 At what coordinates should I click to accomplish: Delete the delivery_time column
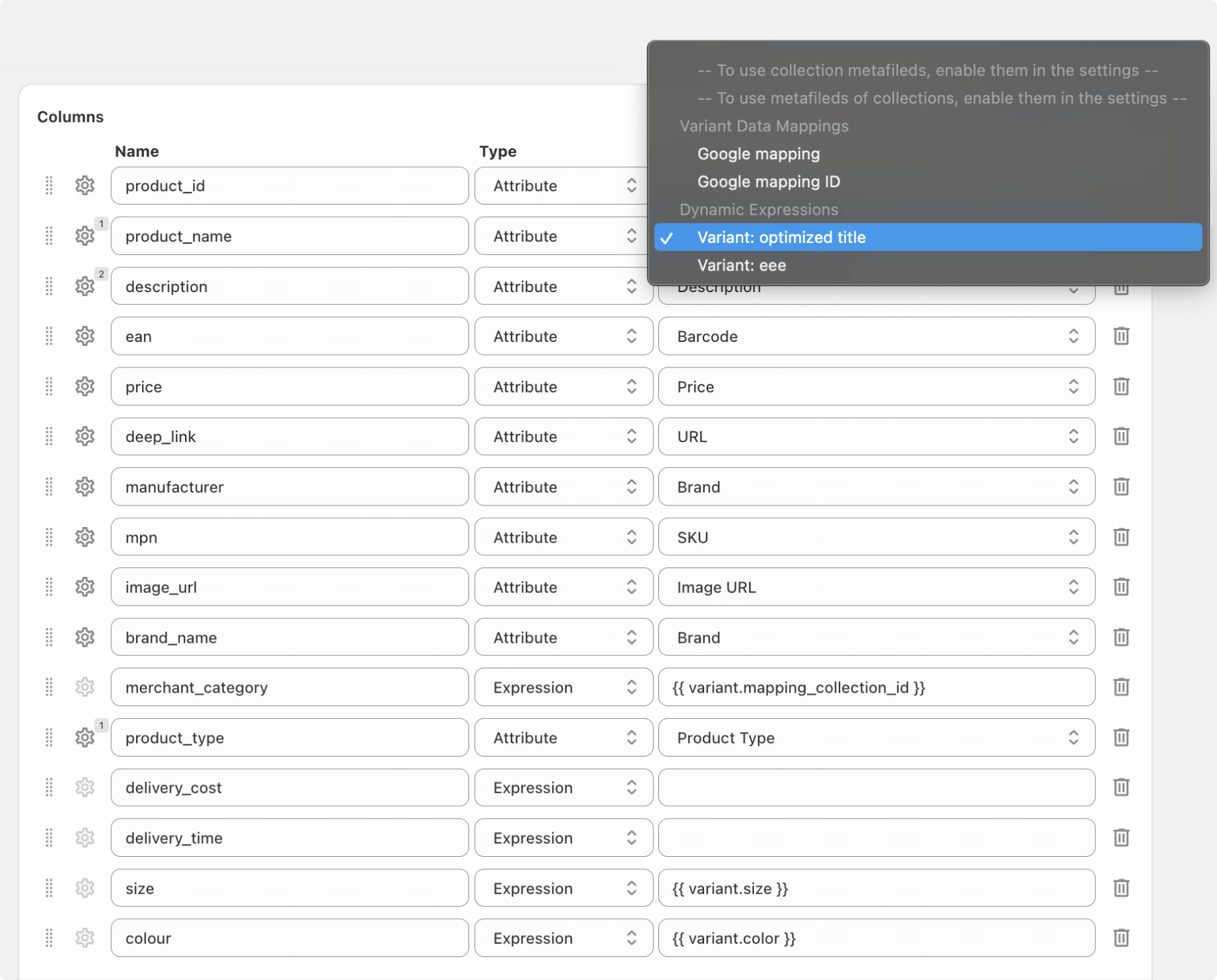tap(1121, 838)
